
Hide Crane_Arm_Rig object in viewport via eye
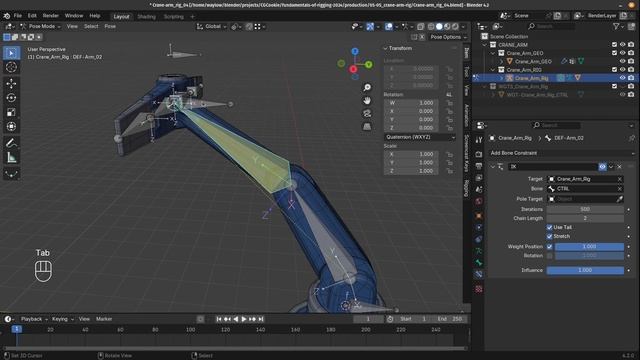click(622, 78)
